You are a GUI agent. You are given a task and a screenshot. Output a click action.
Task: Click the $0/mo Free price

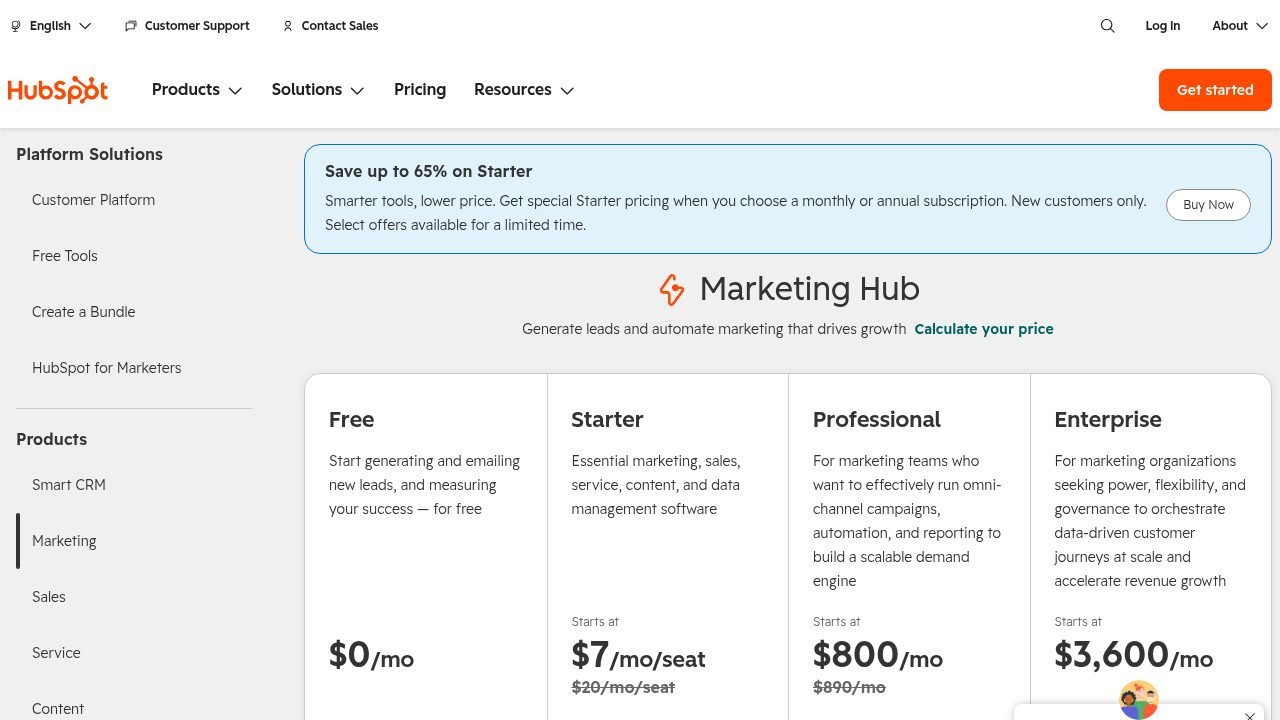tap(371, 655)
